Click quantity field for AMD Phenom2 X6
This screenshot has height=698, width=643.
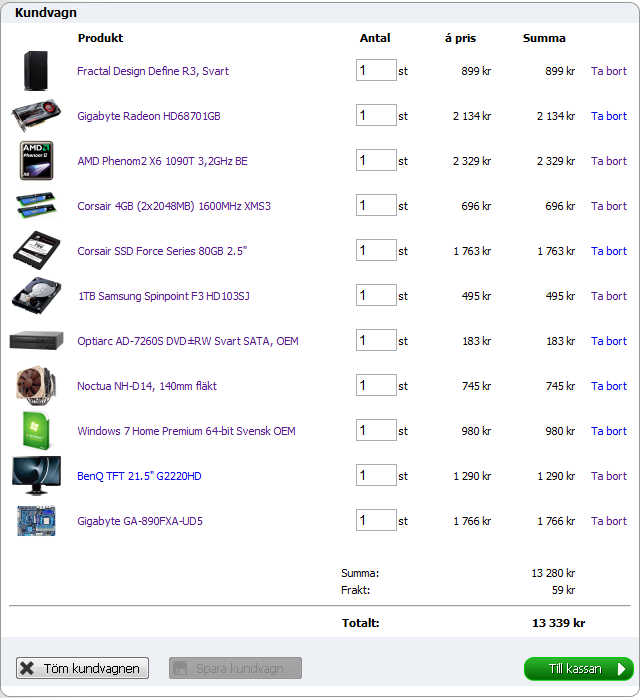(376, 161)
